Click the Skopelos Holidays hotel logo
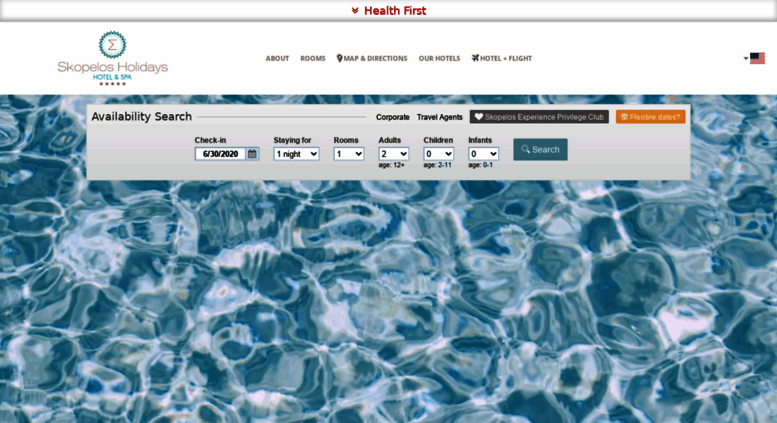This screenshot has width=777, height=423. pos(112,58)
